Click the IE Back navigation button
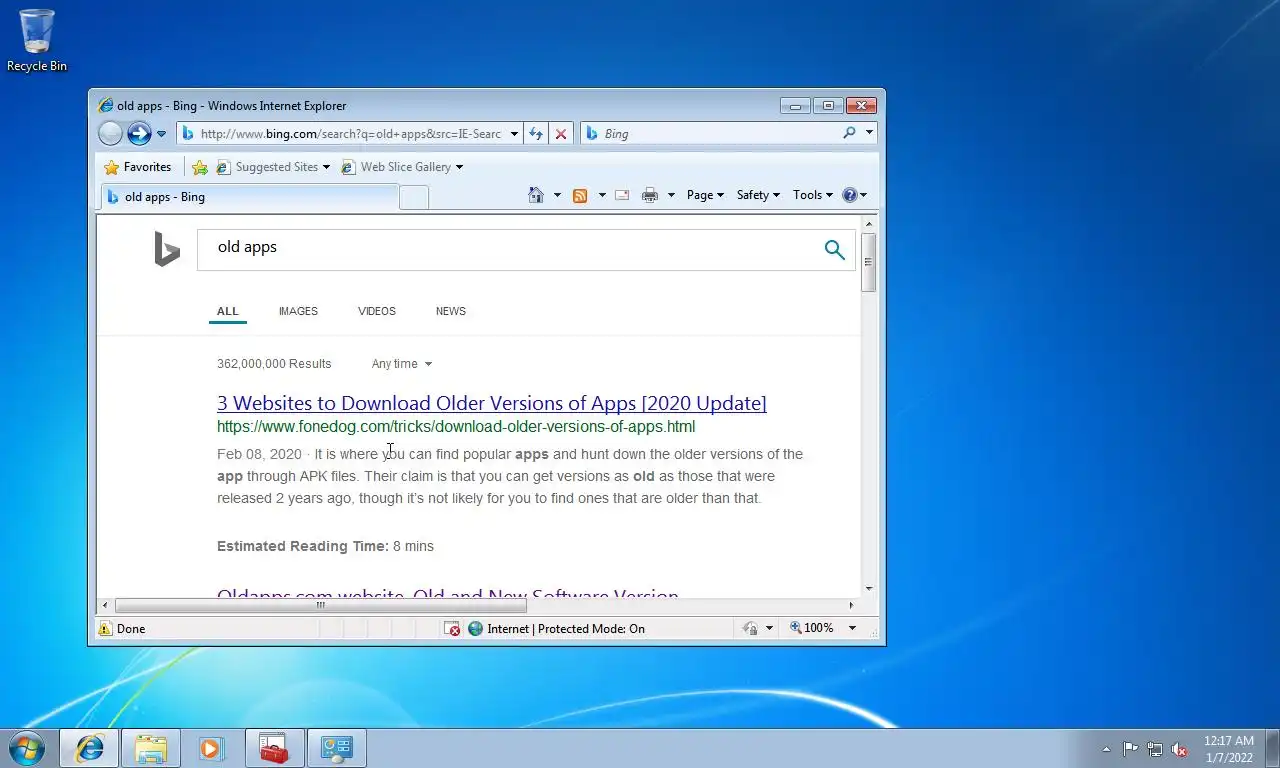 (110, 133)
